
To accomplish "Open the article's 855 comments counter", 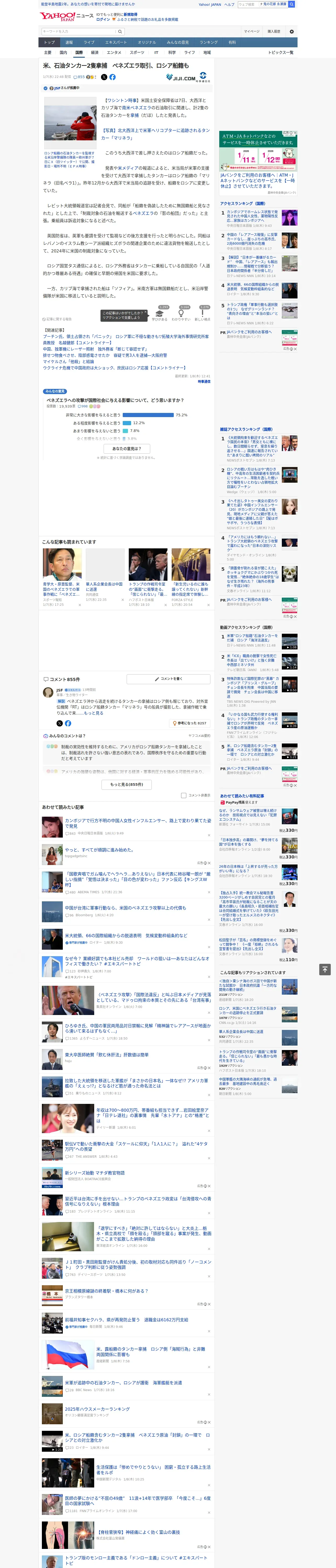I will click(79, 77).
